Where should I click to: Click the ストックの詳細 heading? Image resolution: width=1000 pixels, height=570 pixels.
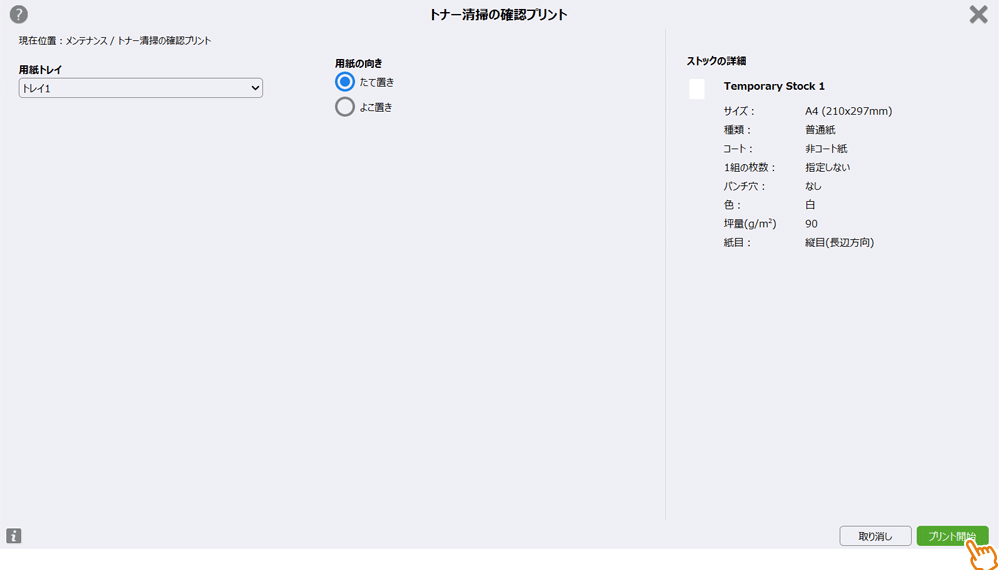coord(716,61)
